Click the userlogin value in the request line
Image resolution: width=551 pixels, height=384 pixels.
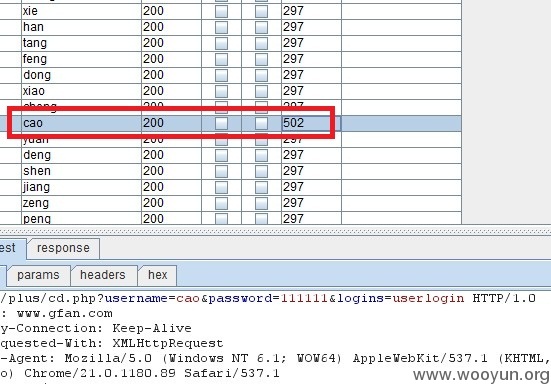[428, 299]
